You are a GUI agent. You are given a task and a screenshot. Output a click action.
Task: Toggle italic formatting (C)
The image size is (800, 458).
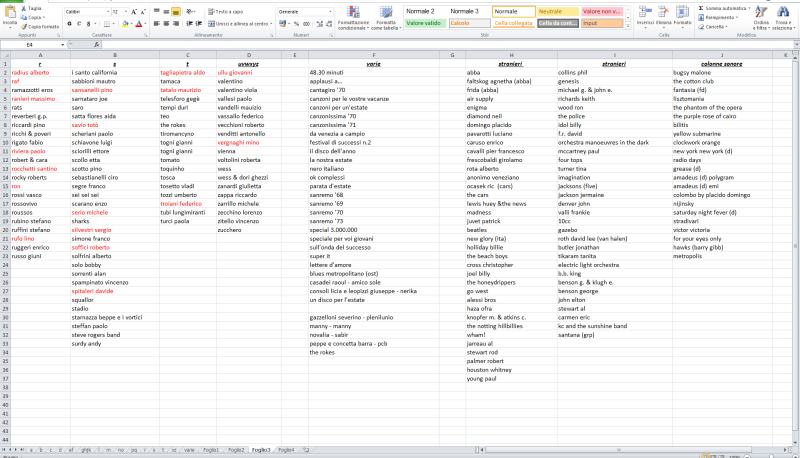[x=79, y=24]
